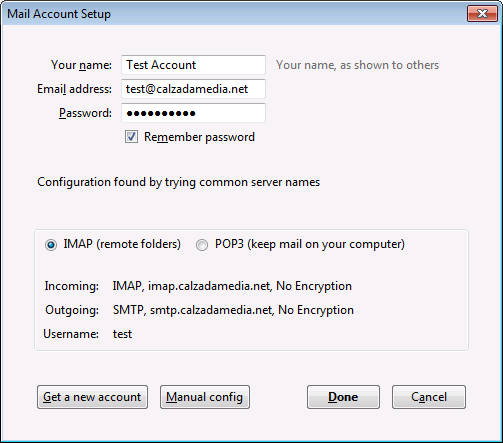Click the Email address input field

pyautogui.click(x=193, y=89)
